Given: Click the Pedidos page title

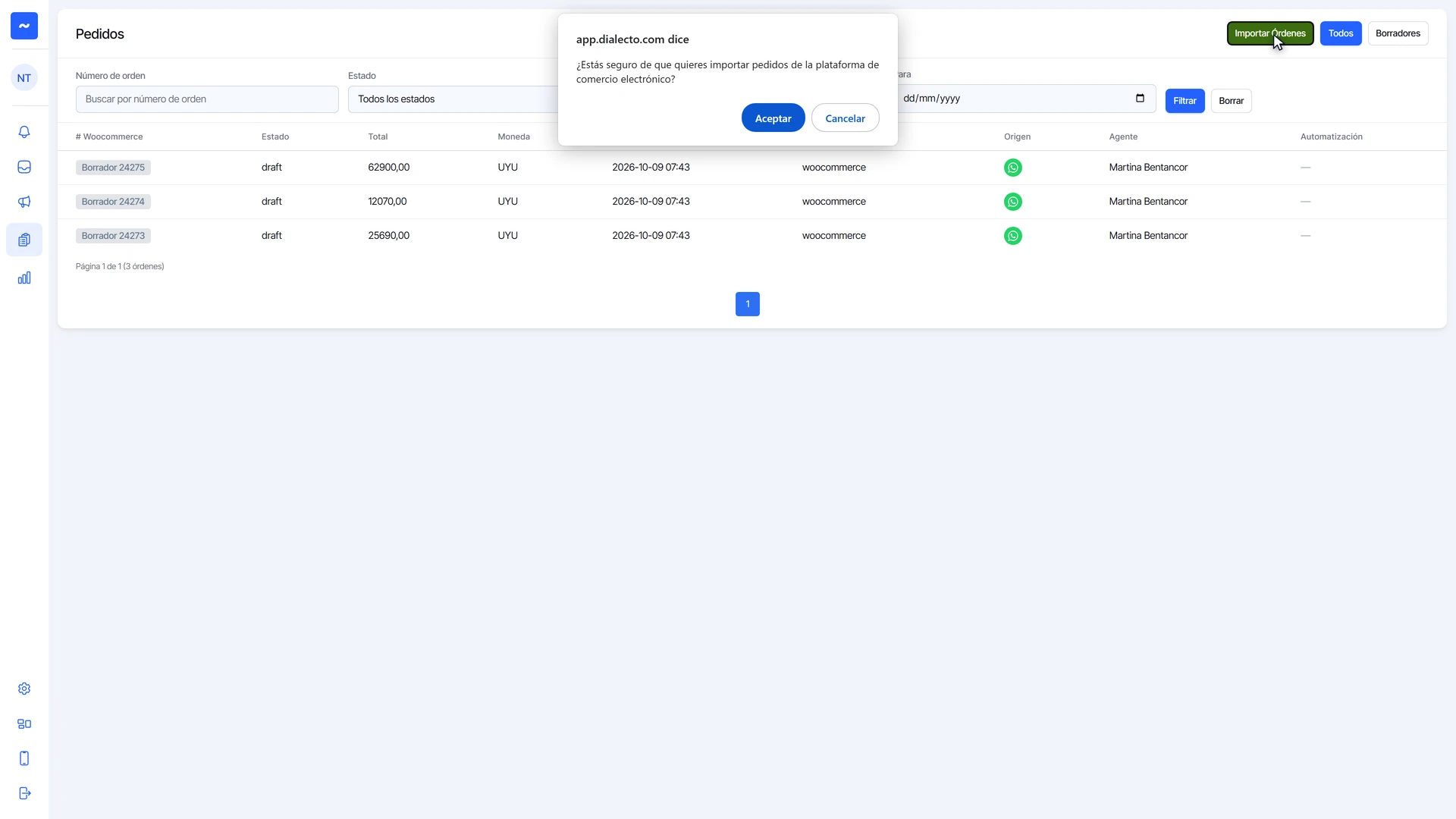Looking at the screenshot, I should coord(100,34).
